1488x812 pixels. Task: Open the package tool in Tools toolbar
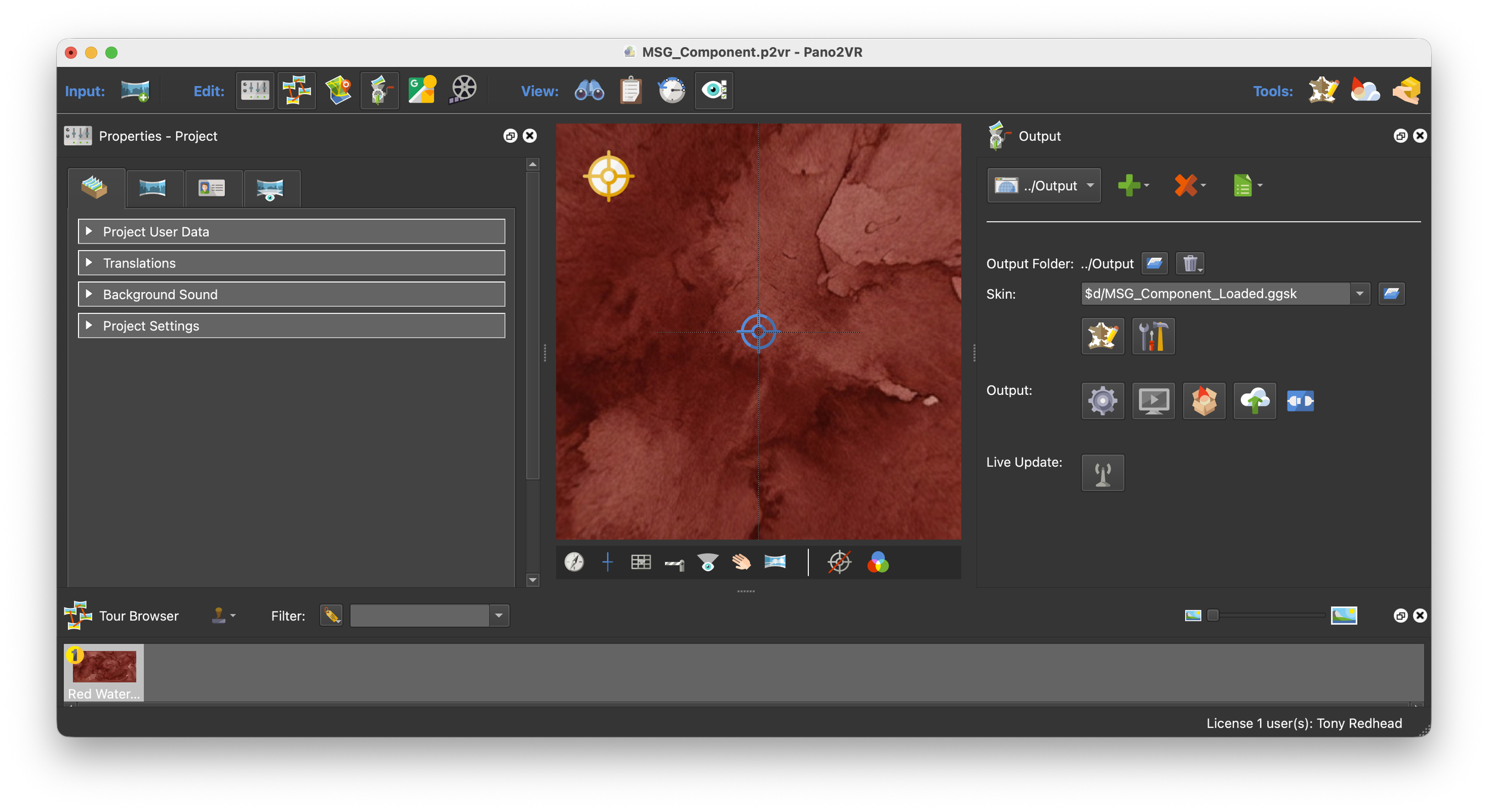[1407, 90]
